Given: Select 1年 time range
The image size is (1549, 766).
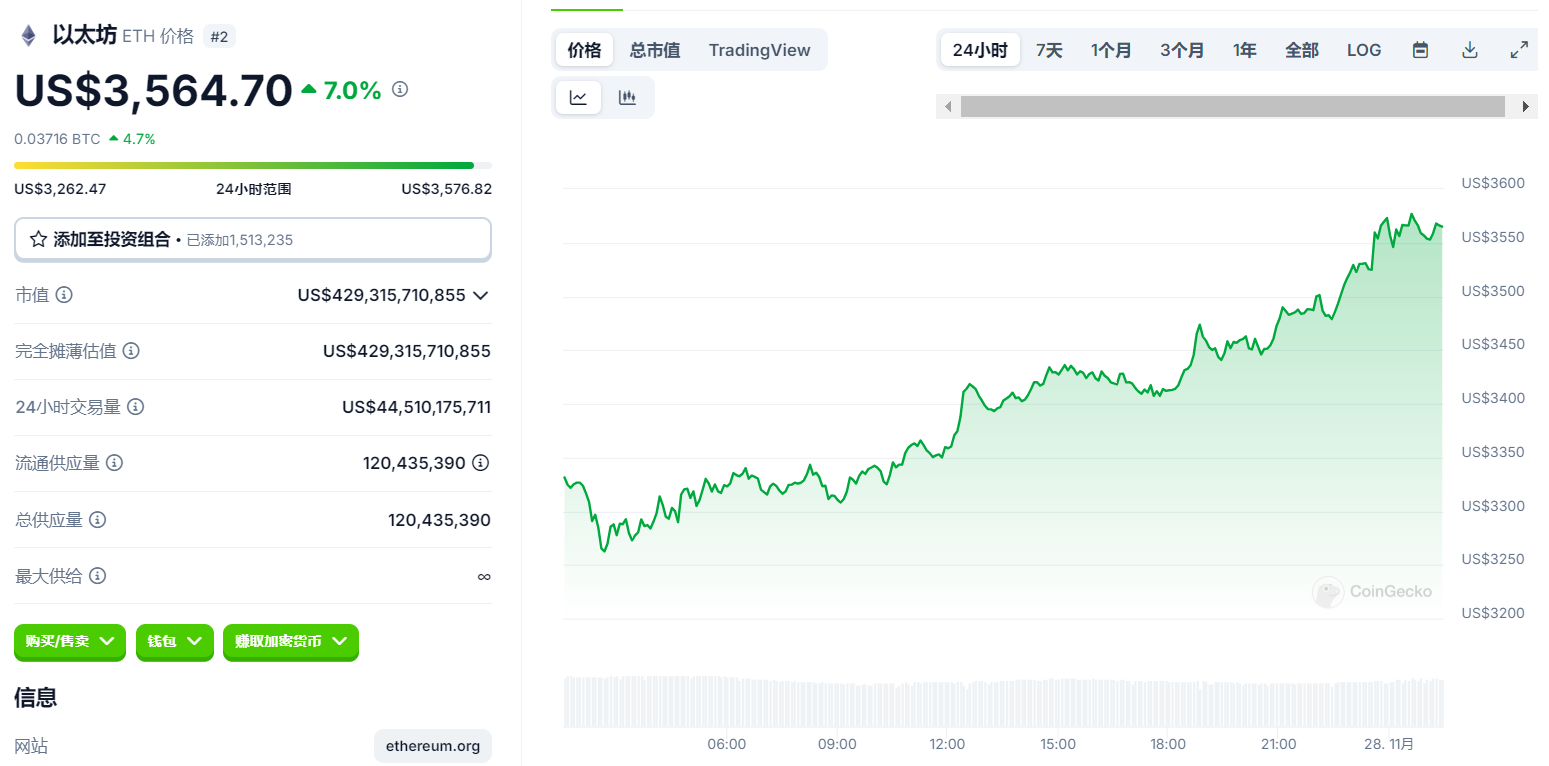Looking at the screenshot, I should click(x=1245, y=50).
